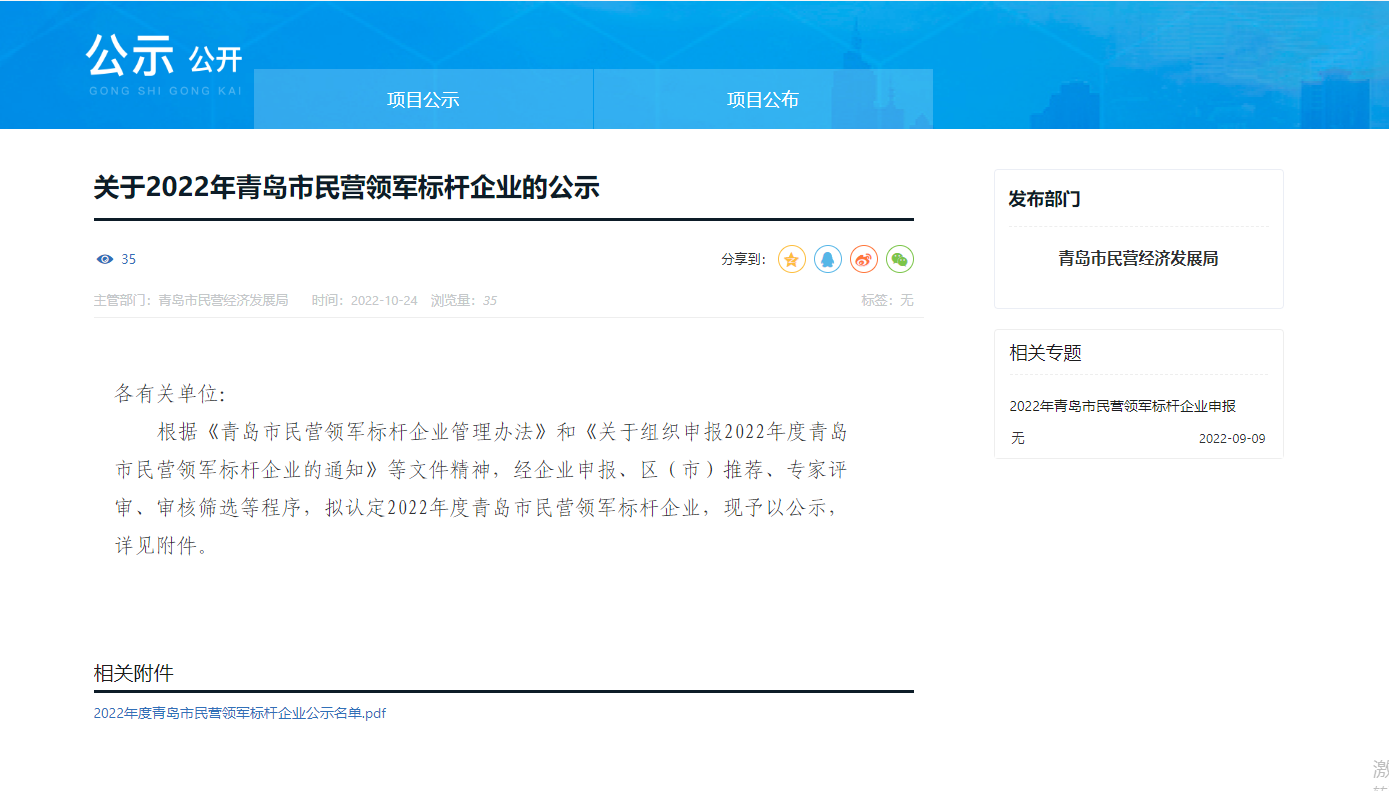Click the 标签：无 label
Viewport: 1389px width, 791px height.
click(887, 301)
